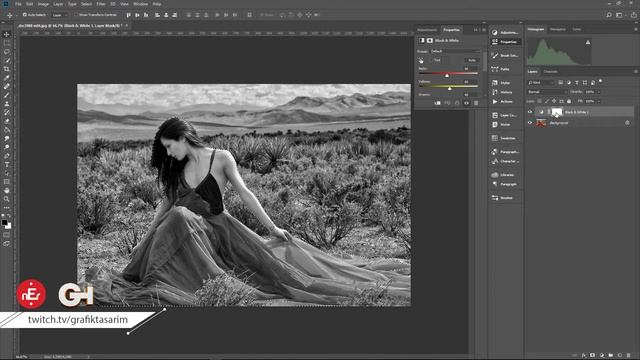Toggle adjustment visibility eye in Properties panel

point(467,103)
